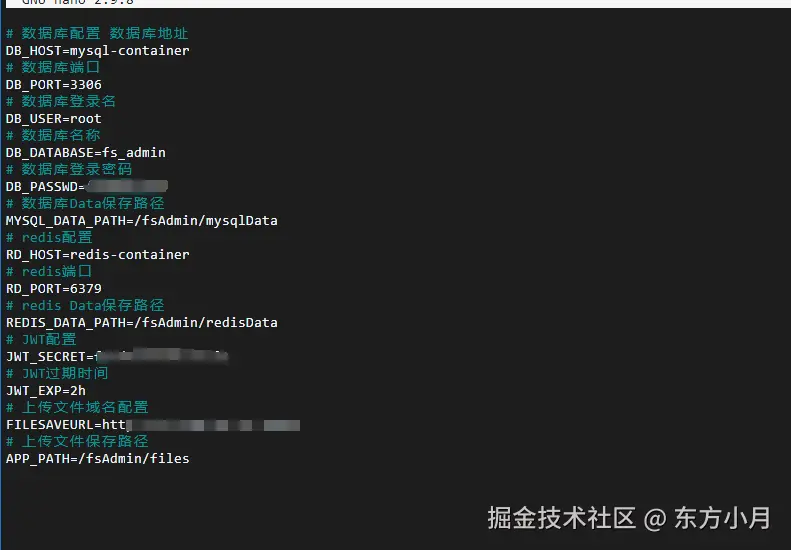Place cursor on RD_HOST=redis-container line
Screen dimensions: 791x550
click(97, 254)
